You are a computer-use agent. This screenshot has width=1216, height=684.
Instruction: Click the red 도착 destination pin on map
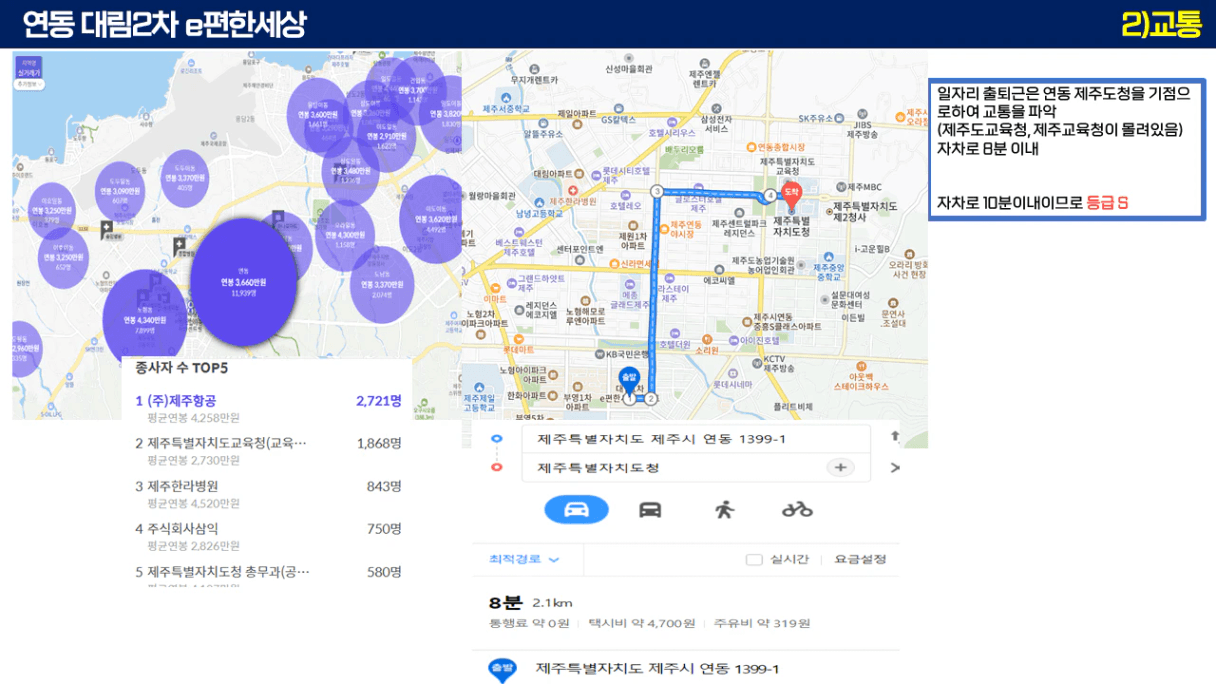[792, 194]
